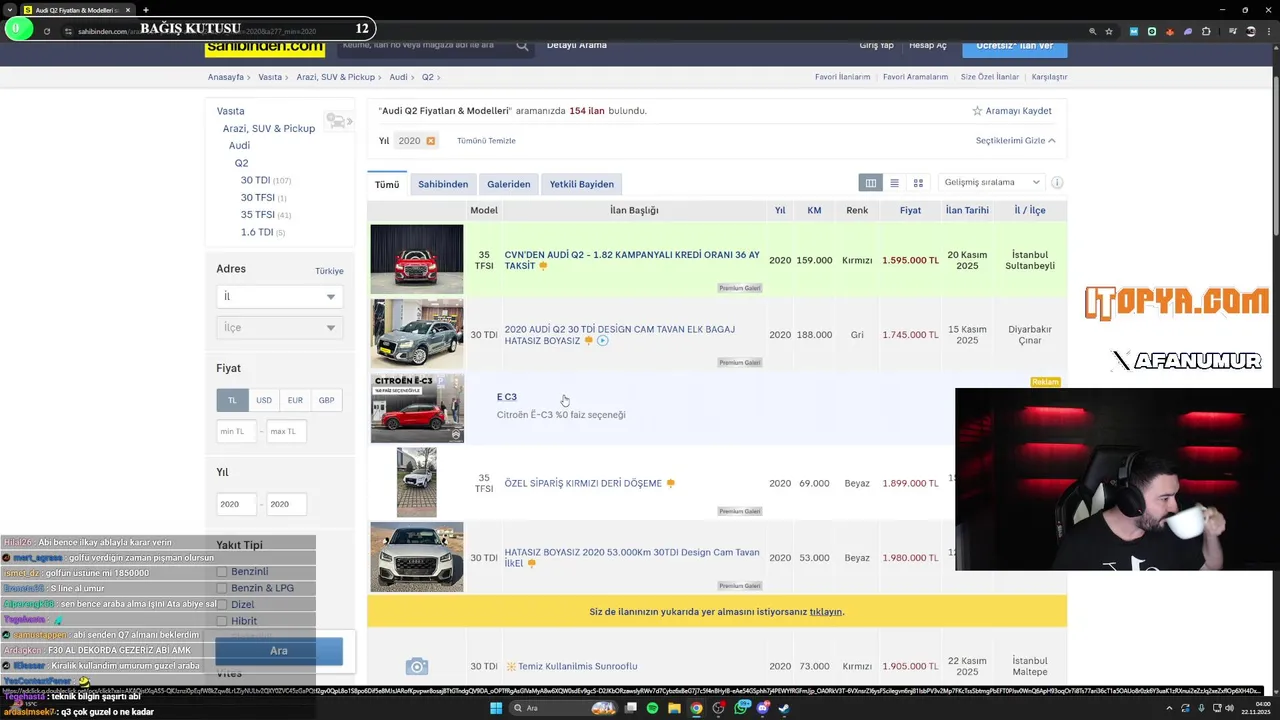
Task: Sort by the KM column header
Action: click(814, 211)
